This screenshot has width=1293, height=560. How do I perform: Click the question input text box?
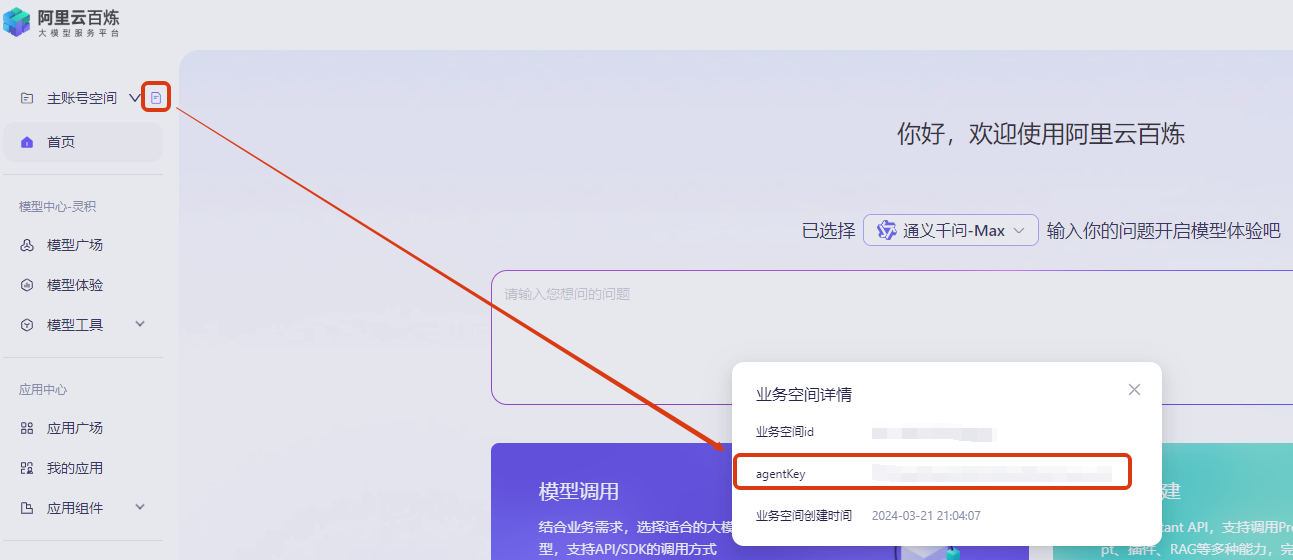tap(891, 337)
